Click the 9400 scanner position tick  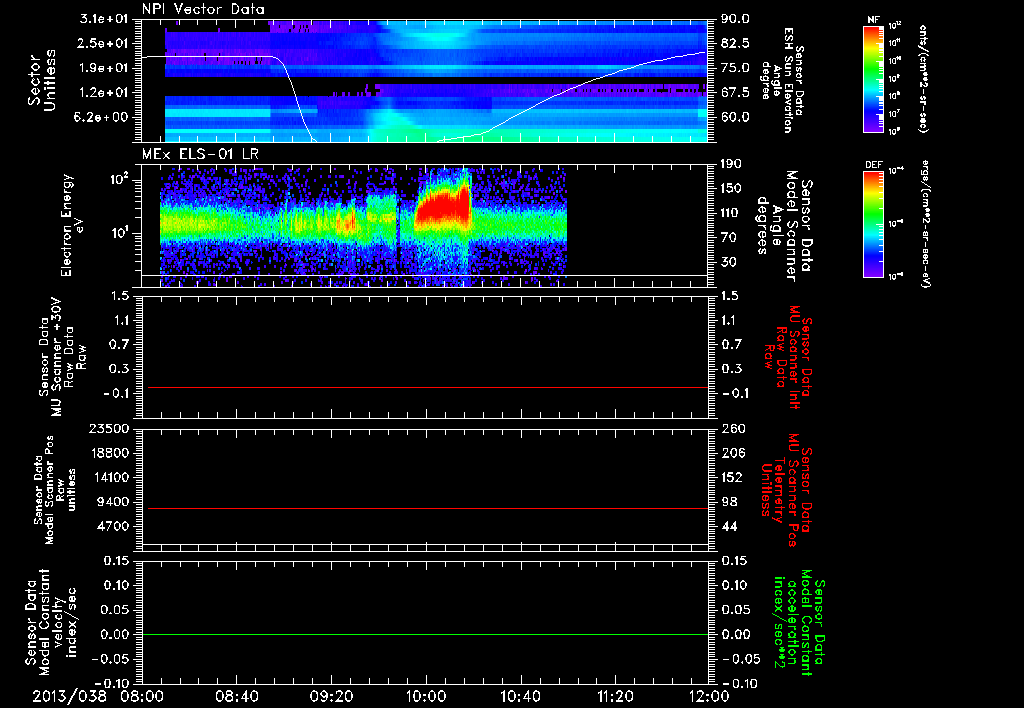tap(114, 502)
